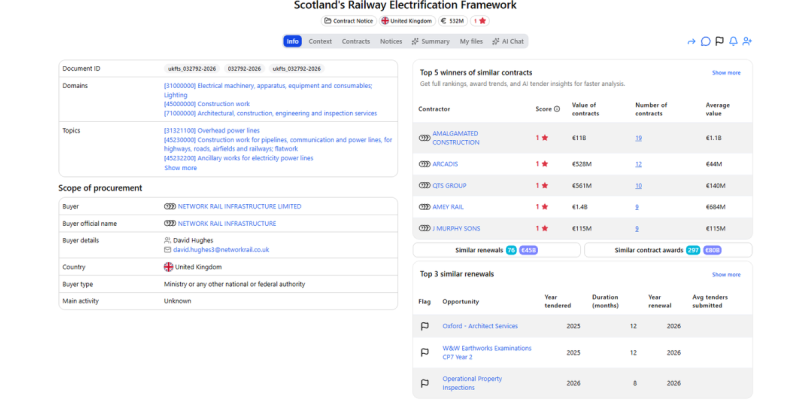This screenshot has width=800, height=400.
Task: Open the Similar renewals button
Action: pos(496,250)
